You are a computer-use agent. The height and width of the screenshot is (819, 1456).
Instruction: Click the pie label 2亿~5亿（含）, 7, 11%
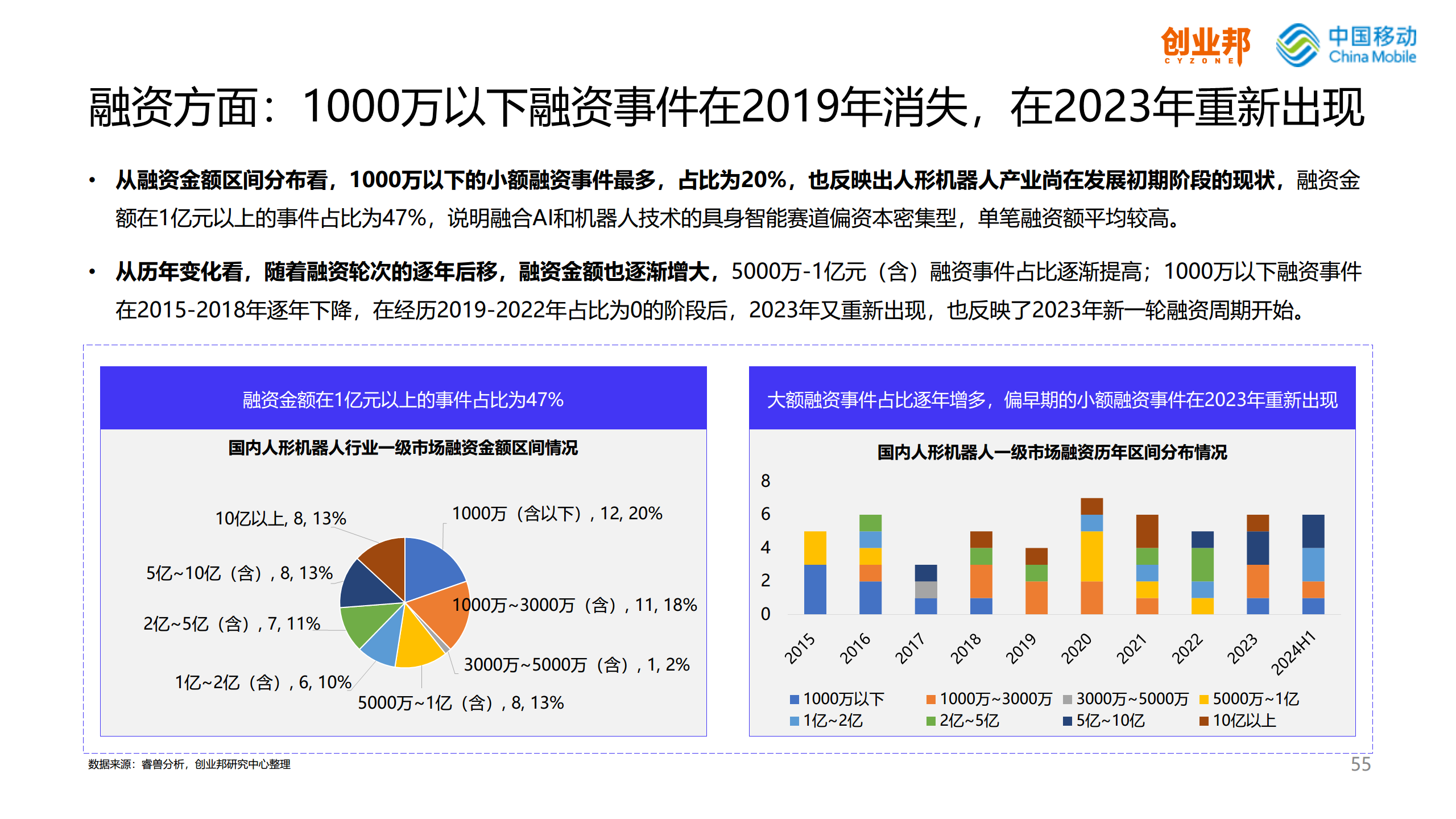click(x=231, y=624)
